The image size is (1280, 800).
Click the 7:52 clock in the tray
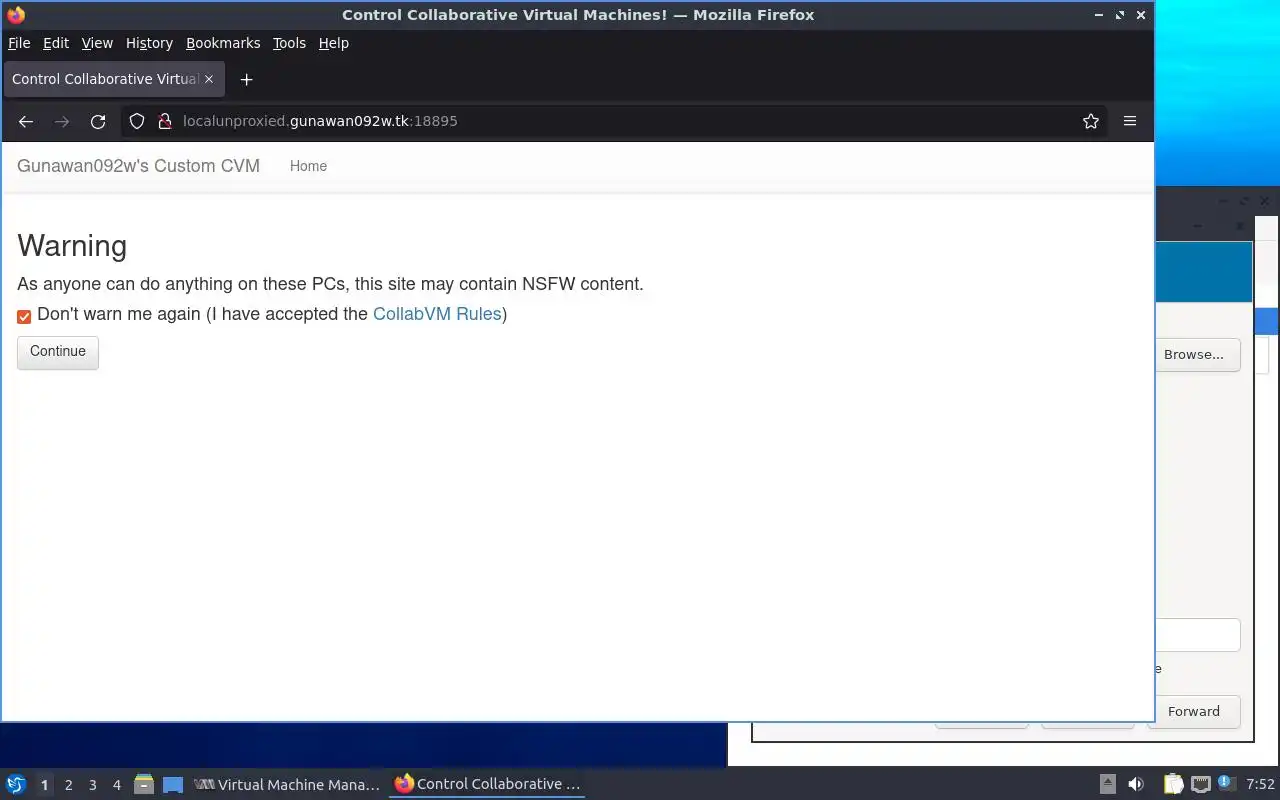click(1260, 785)
